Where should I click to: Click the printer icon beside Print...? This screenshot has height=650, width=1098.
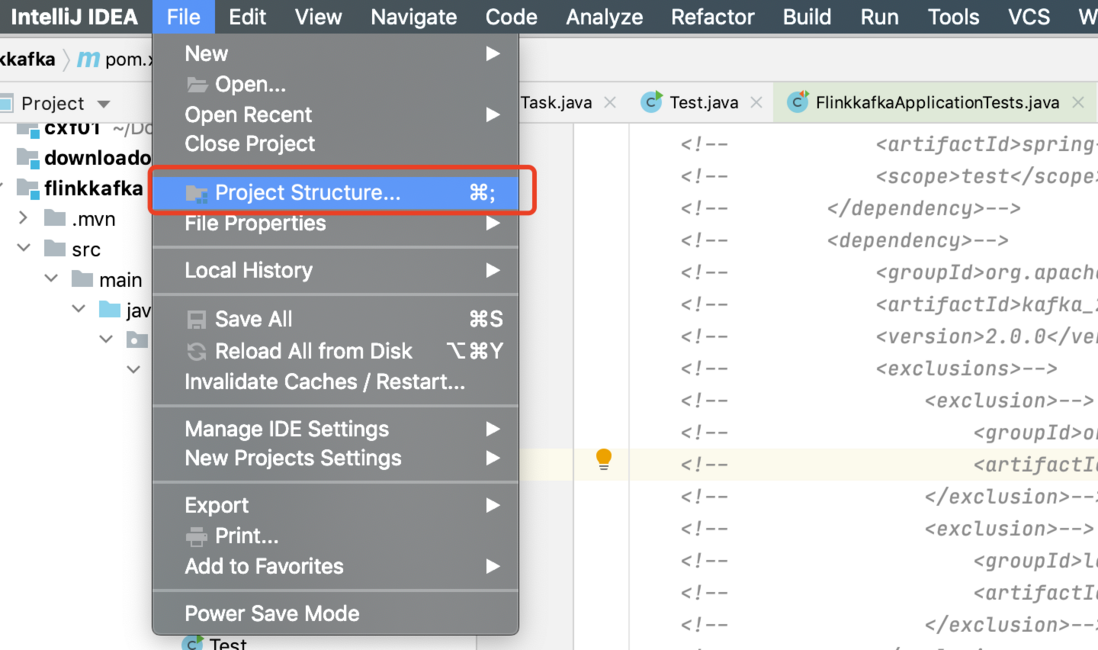[x=197, y=537]
